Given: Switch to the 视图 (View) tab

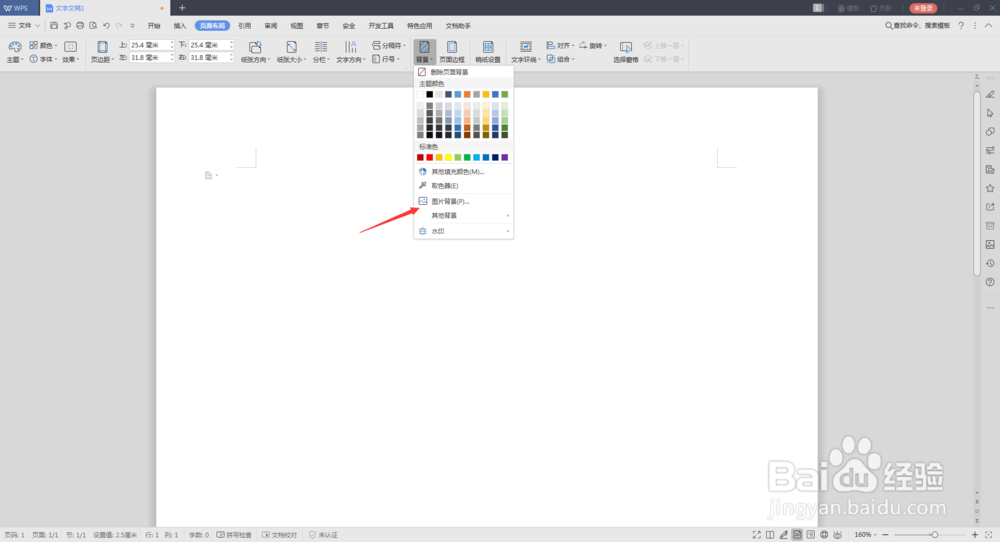Looking at the screenshot, I should (x=297, y=26).
